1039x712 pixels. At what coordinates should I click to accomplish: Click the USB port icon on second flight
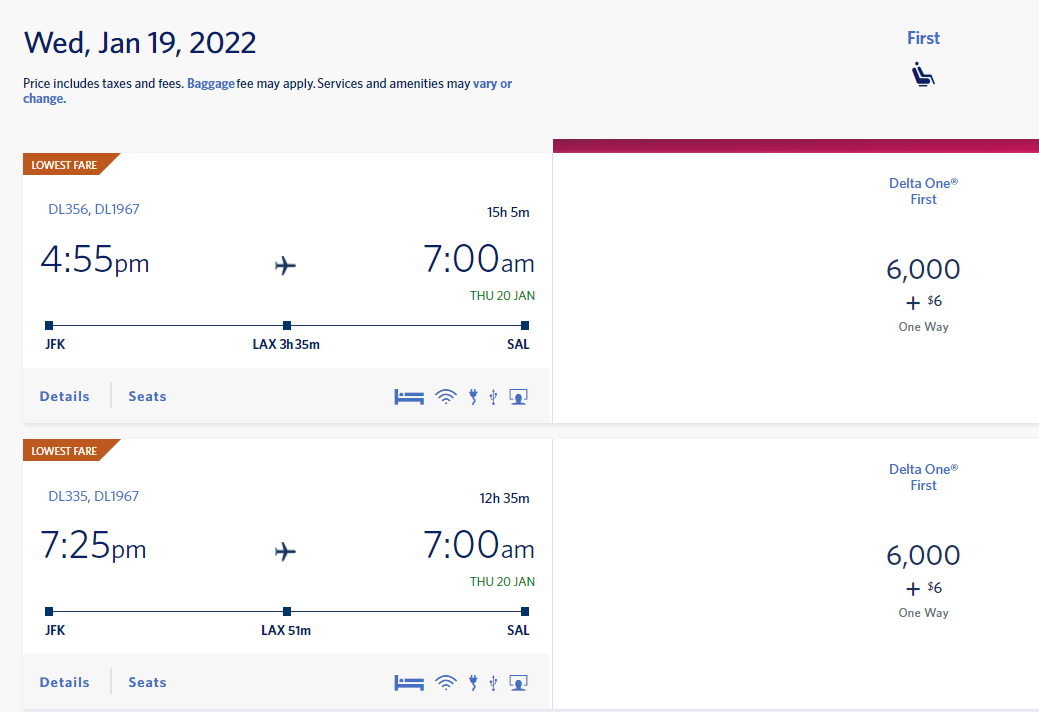(493, 683)
